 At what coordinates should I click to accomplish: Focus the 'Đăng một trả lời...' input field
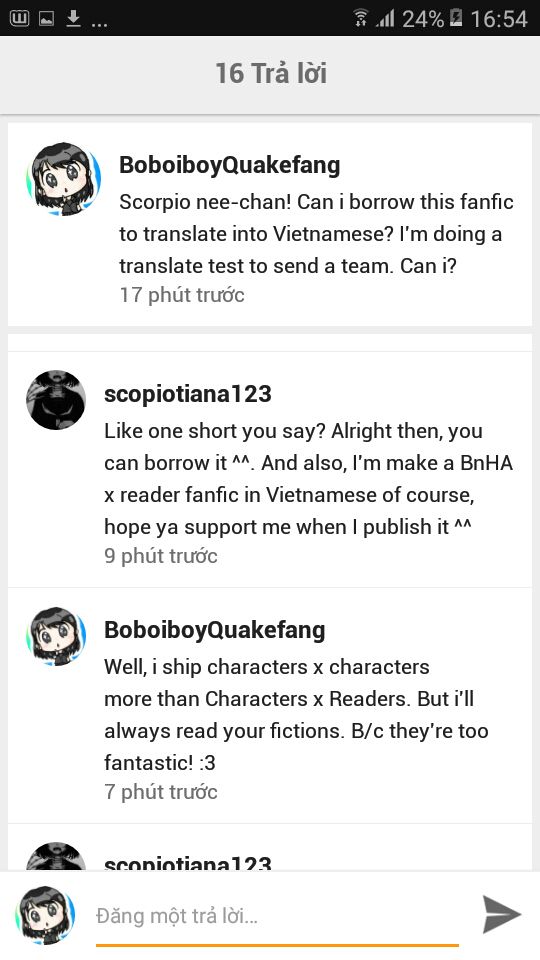277,916
